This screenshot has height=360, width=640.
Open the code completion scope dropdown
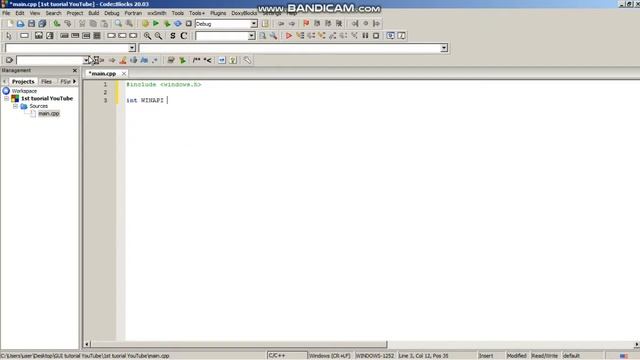[132, 48]
